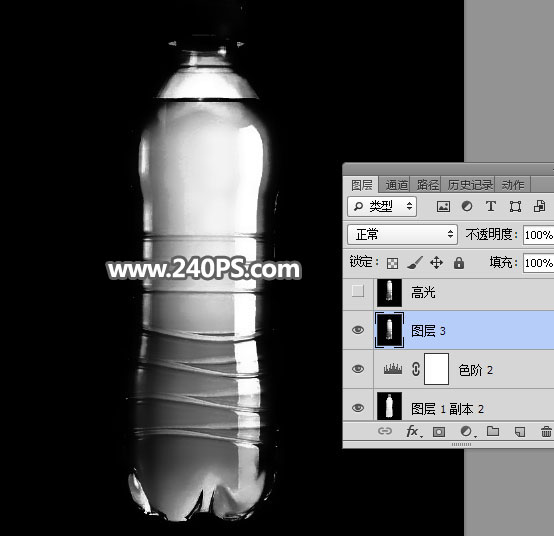The width and height of the screenshot is (554, 536).
Task: Select the layer named 图层 1 副本 2
Action: (447, 409)
